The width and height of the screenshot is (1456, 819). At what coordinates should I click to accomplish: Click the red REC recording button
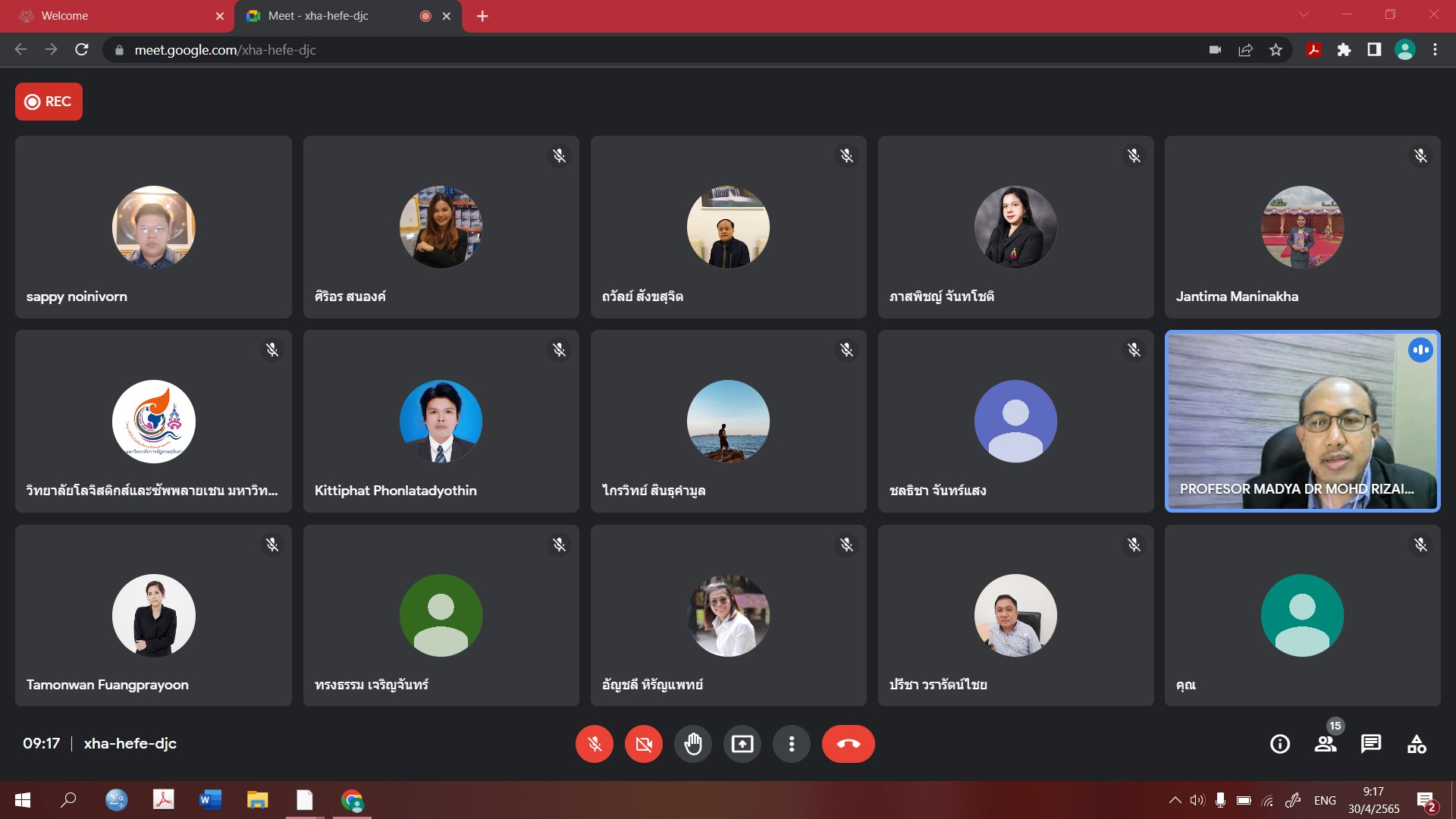(49, 102)
